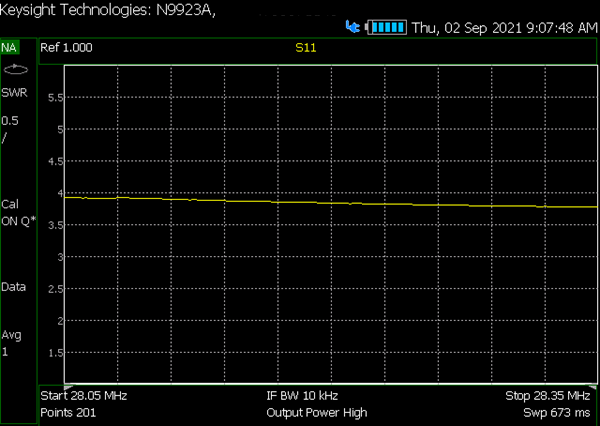Toggle the Cal ON Q* status

point(19,213)
